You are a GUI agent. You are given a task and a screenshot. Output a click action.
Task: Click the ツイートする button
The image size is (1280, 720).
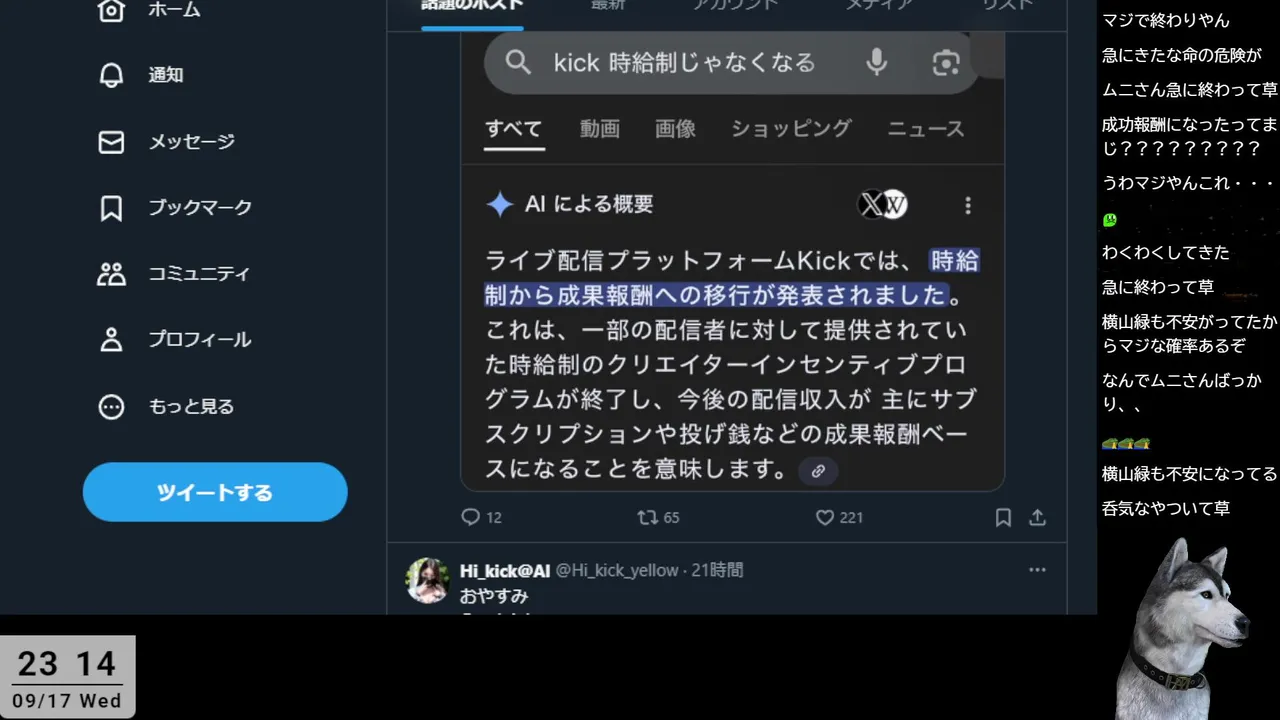click(x=215, y=492)
